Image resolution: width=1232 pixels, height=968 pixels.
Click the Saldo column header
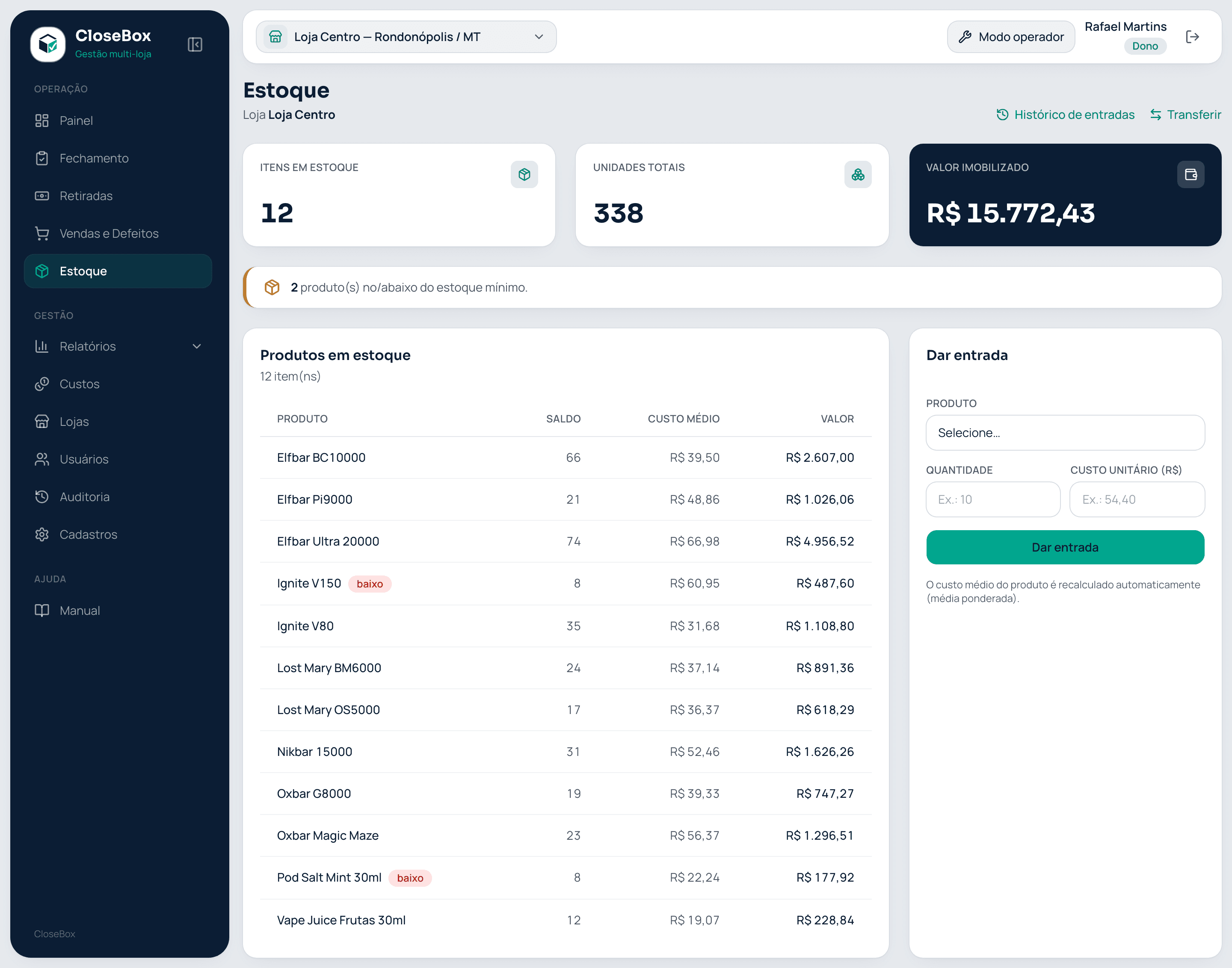[x=563, y=419]
